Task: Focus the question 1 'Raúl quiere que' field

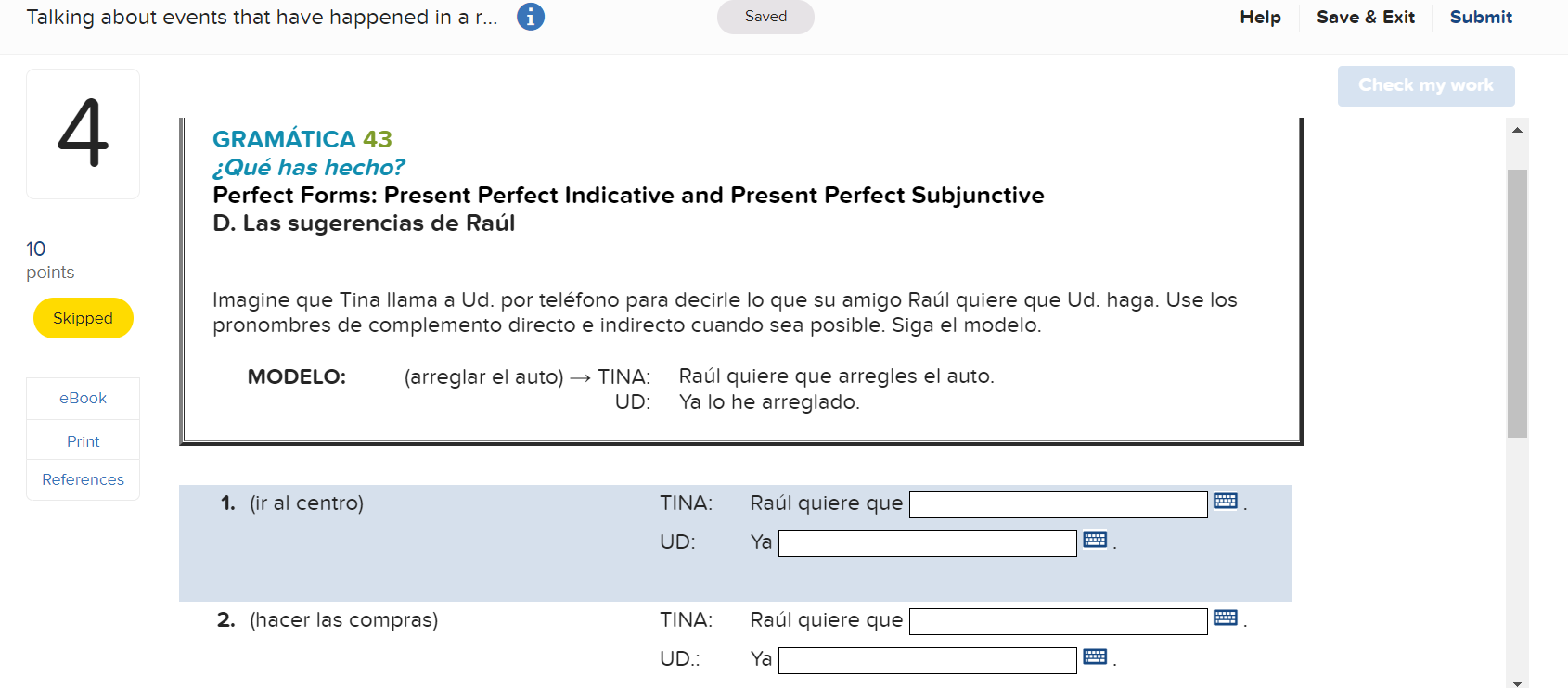Action: (x=1058, y=504)
